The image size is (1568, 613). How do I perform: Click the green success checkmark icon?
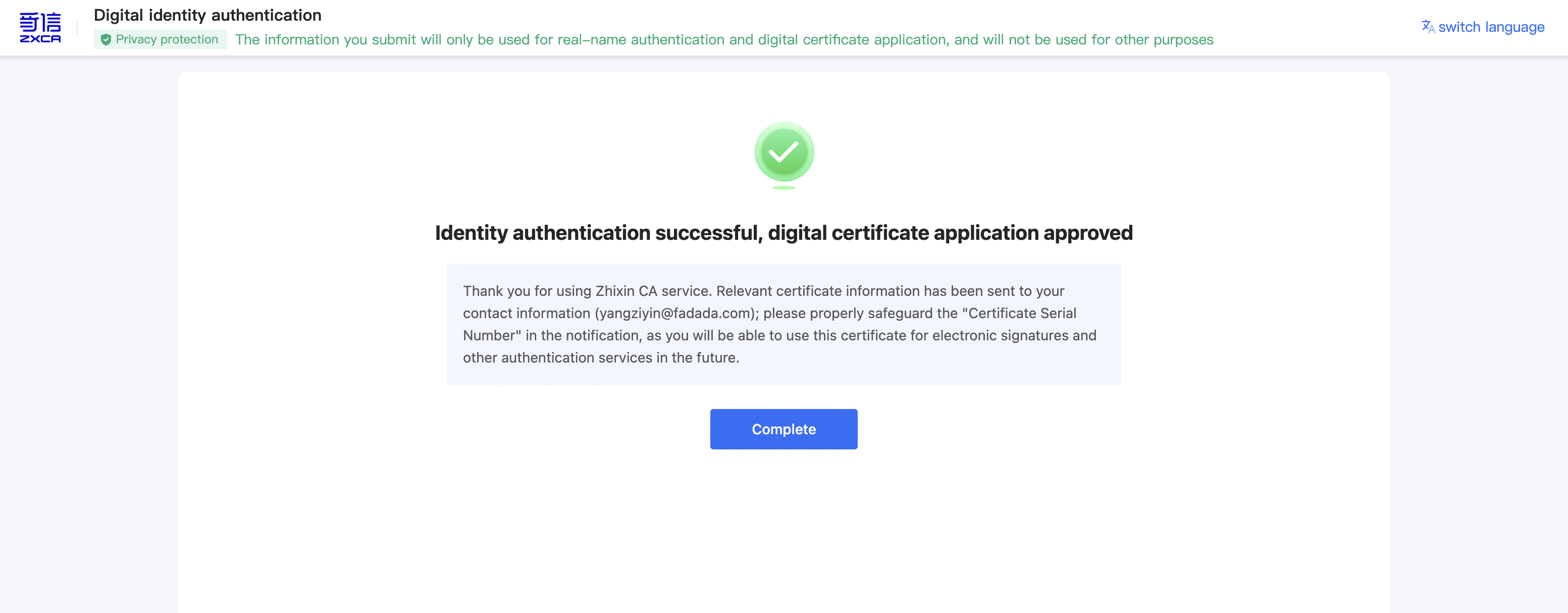784,152
